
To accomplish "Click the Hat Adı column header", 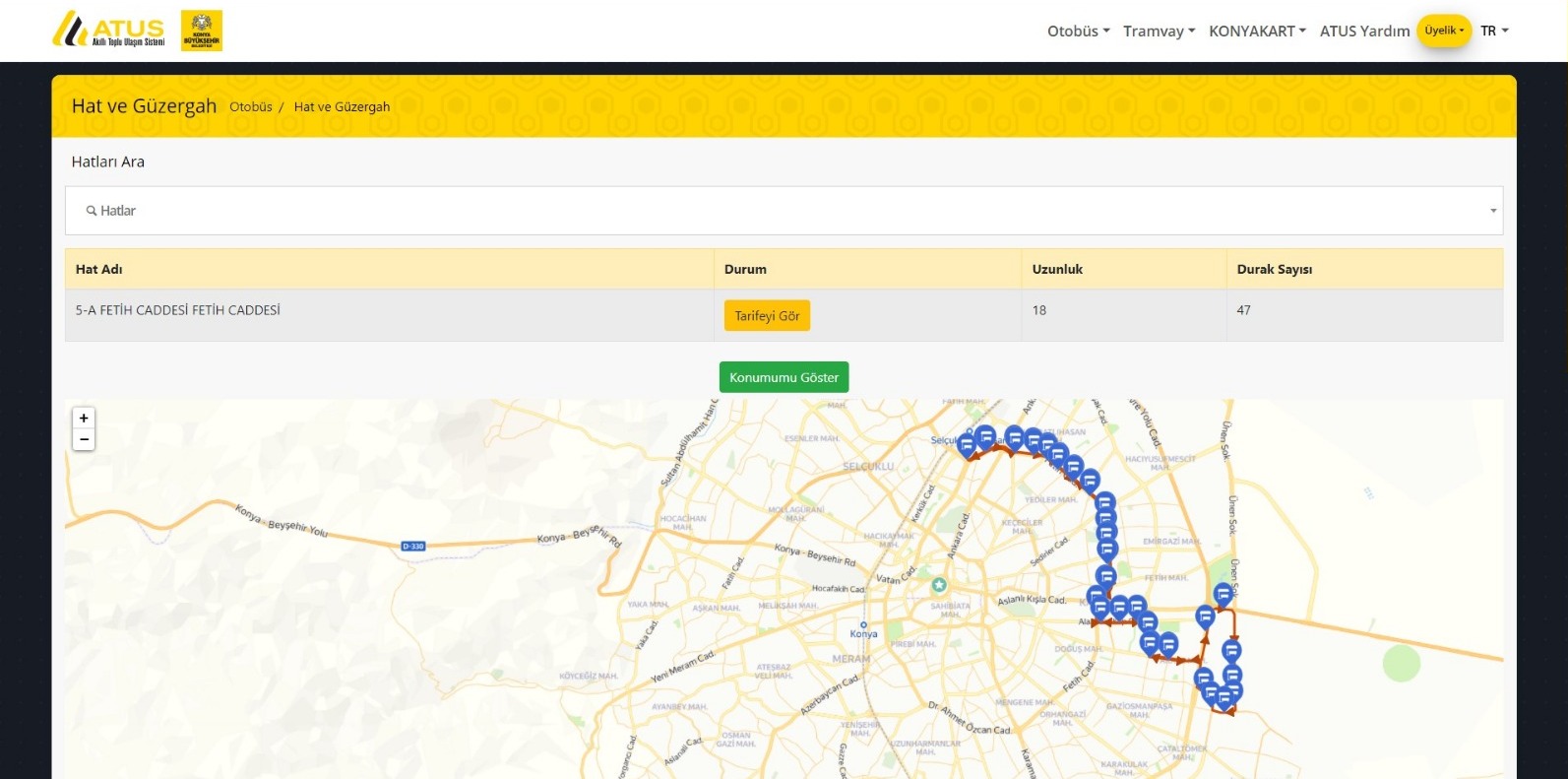I will tap(99, 269).
